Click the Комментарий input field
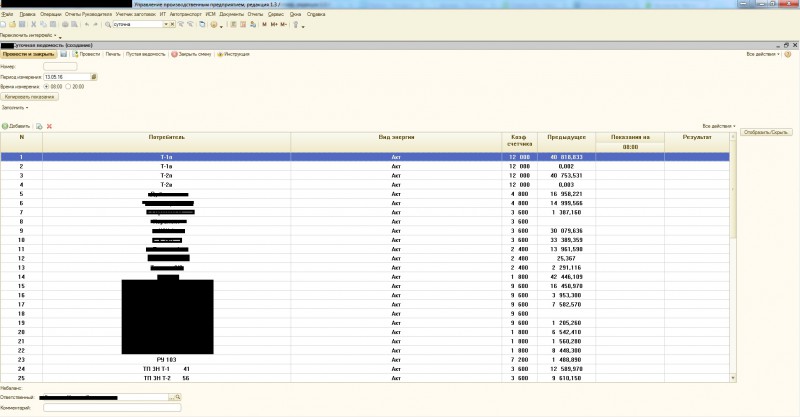Viewport: 800px width, 417px height. (x=112, y=407)
